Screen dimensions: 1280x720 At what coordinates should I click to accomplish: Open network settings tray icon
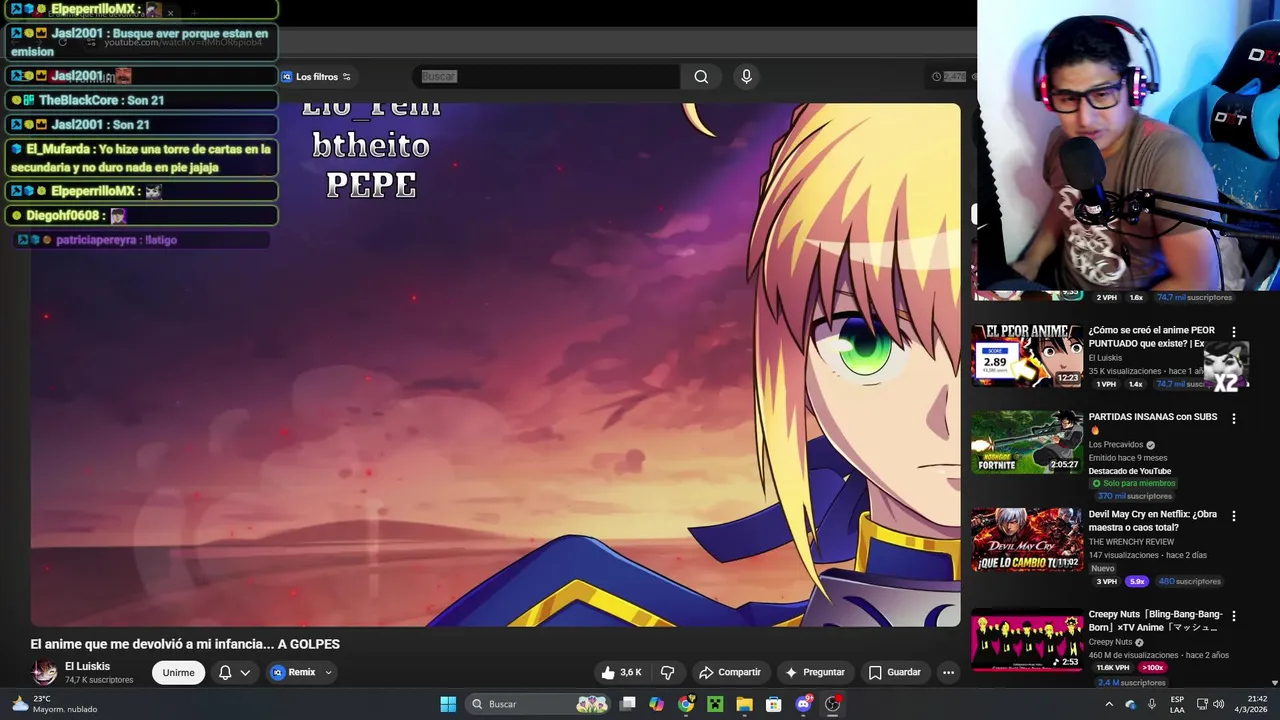coord(1202,704)
